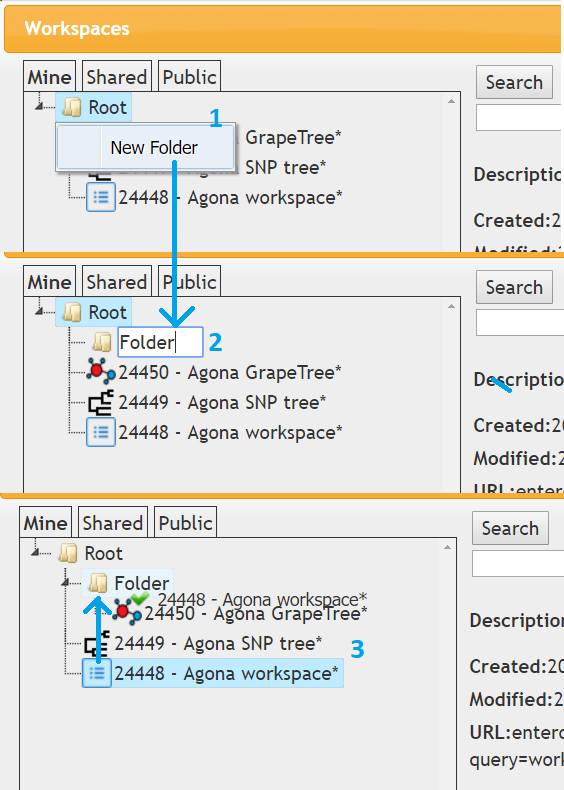Select '24450 - Agona GrapeTree*' in the middle panel
The width and height of the screenshot is (564, 790).
230,372
